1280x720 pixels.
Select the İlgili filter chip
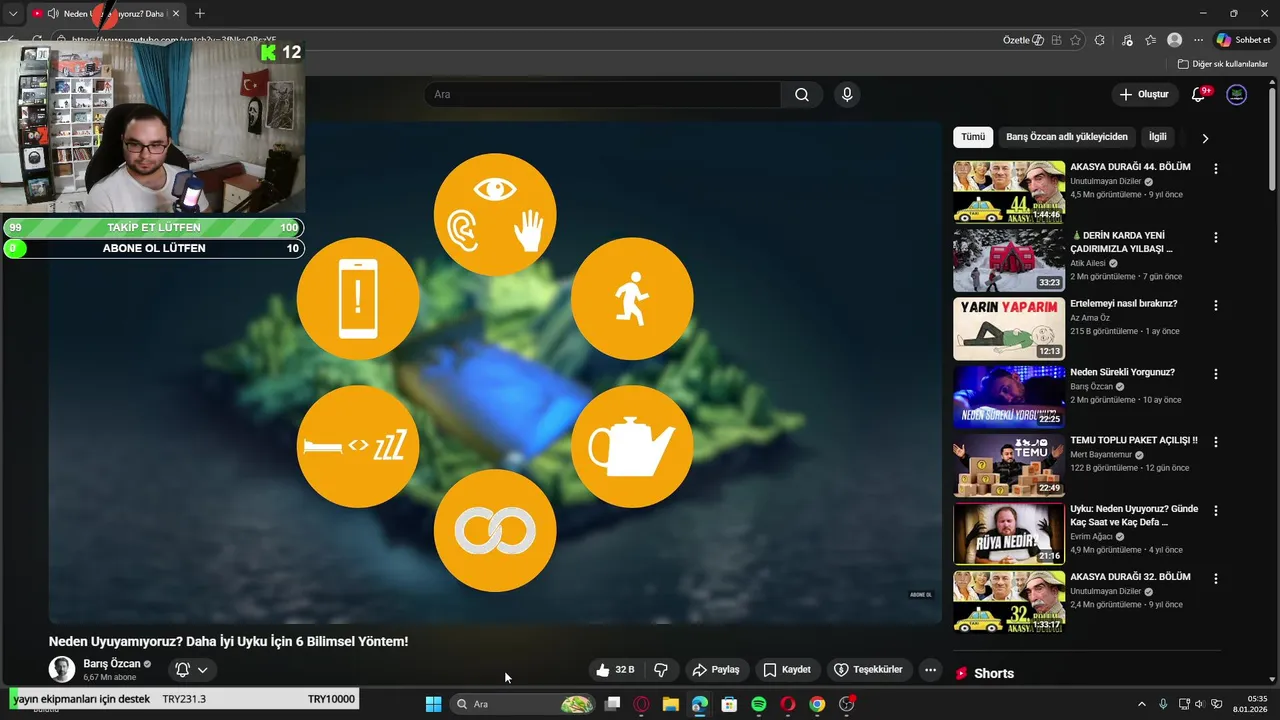pos(1157,137)
